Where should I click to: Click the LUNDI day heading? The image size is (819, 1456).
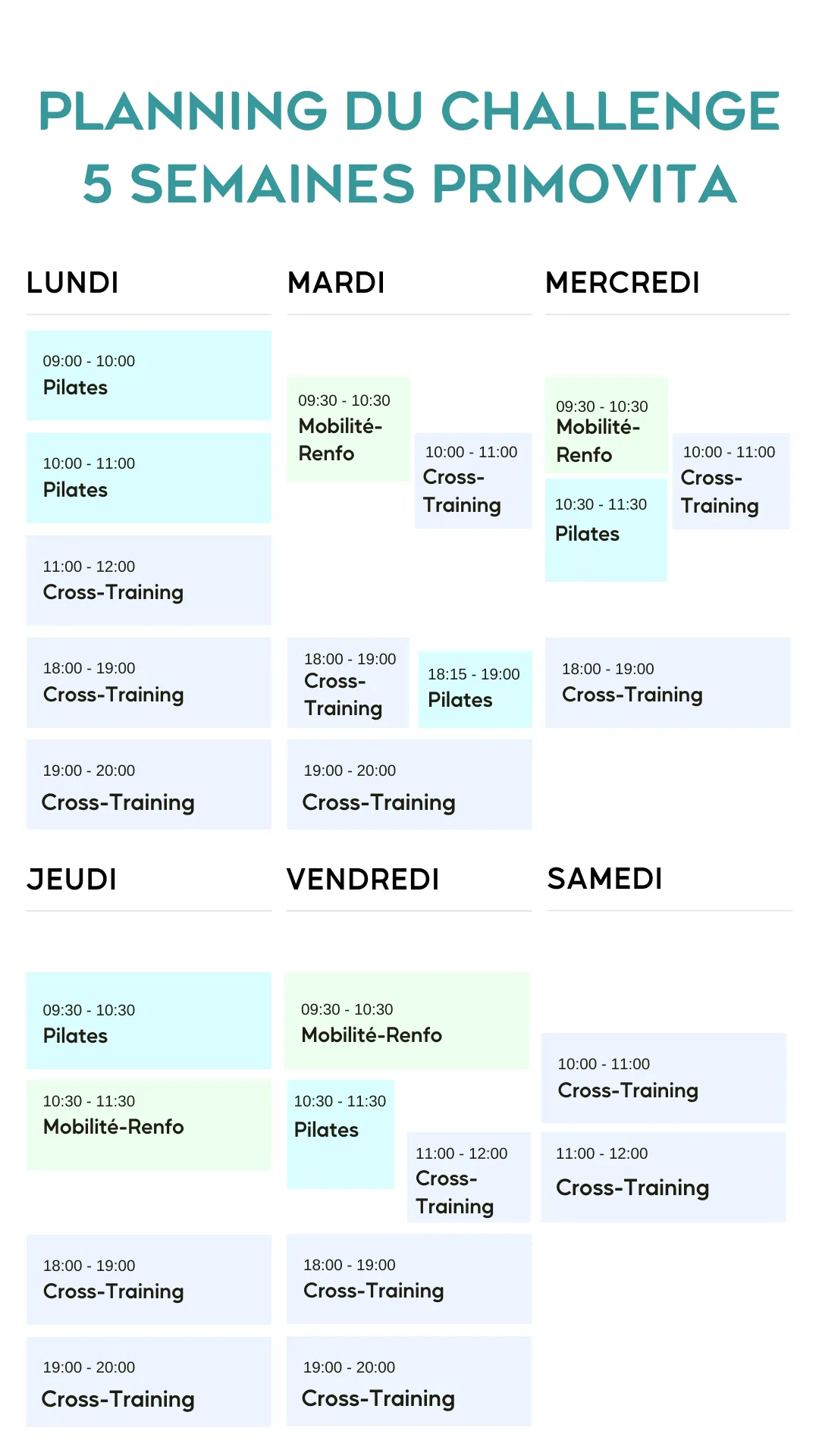click(73, 283)
